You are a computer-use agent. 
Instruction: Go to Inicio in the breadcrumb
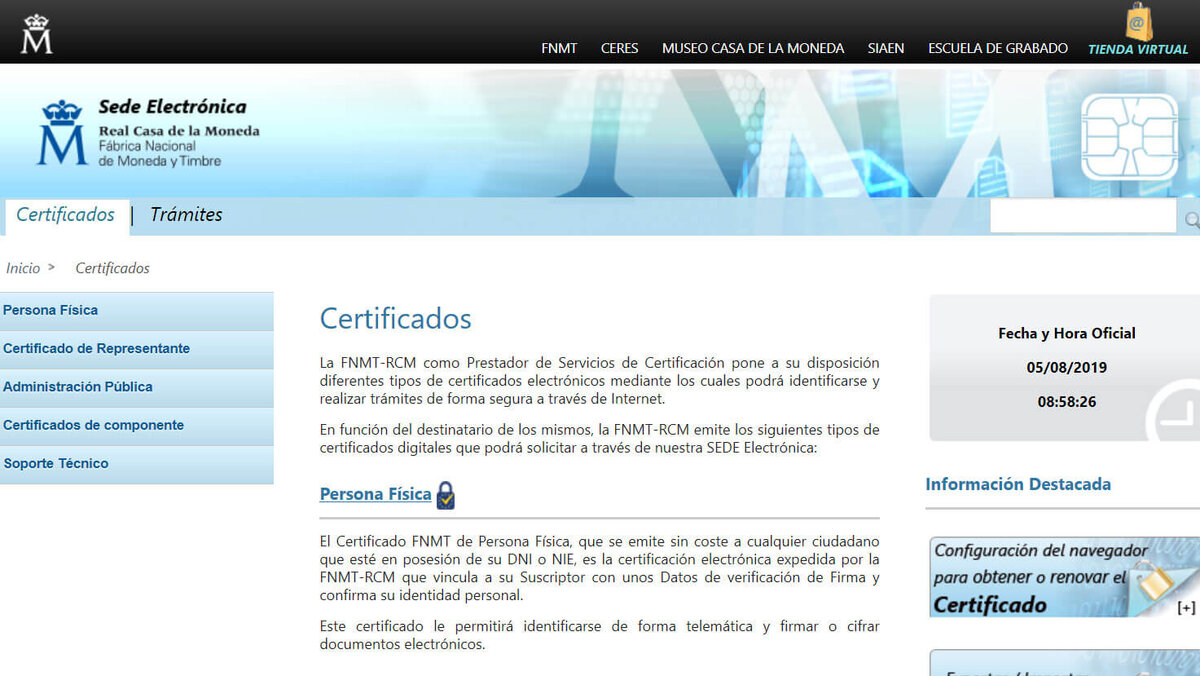23,268
